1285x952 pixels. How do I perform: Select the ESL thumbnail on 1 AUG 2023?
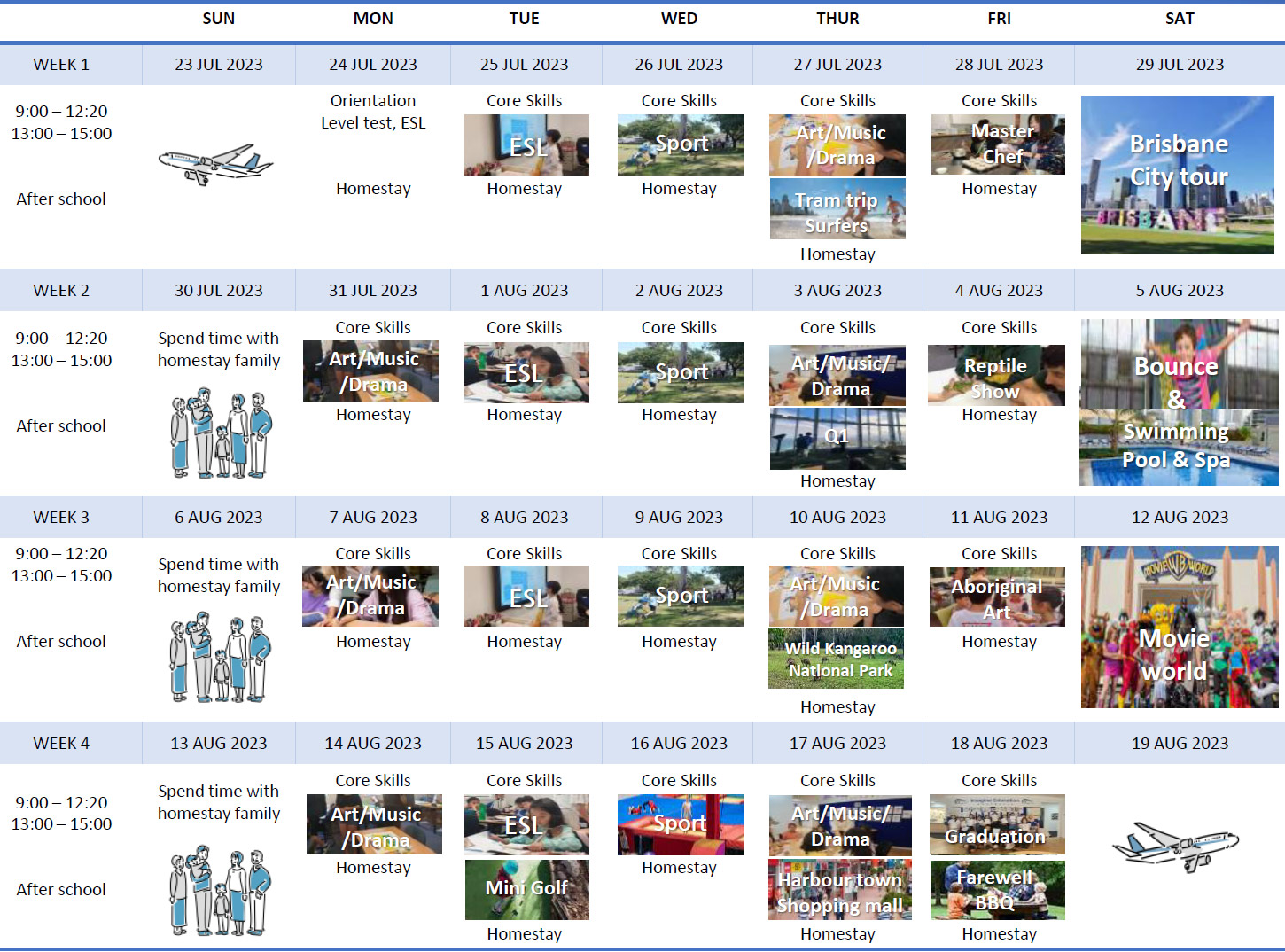point(526,372)
